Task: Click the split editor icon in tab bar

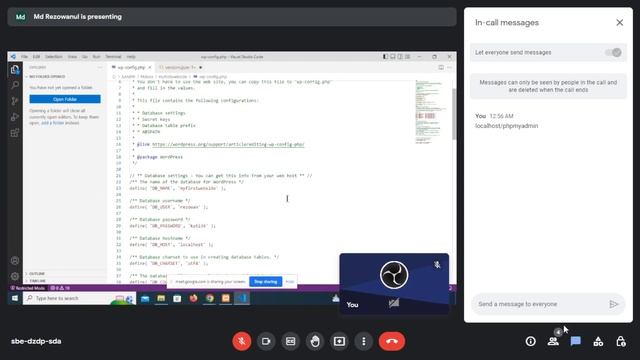Action: (x=441, y=67)
